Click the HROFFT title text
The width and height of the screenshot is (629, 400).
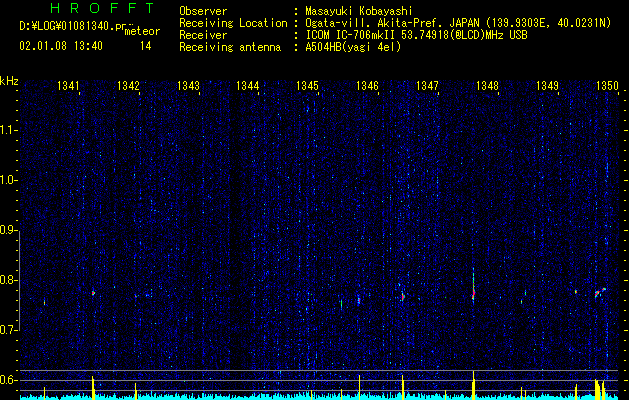tap(102, 8)
